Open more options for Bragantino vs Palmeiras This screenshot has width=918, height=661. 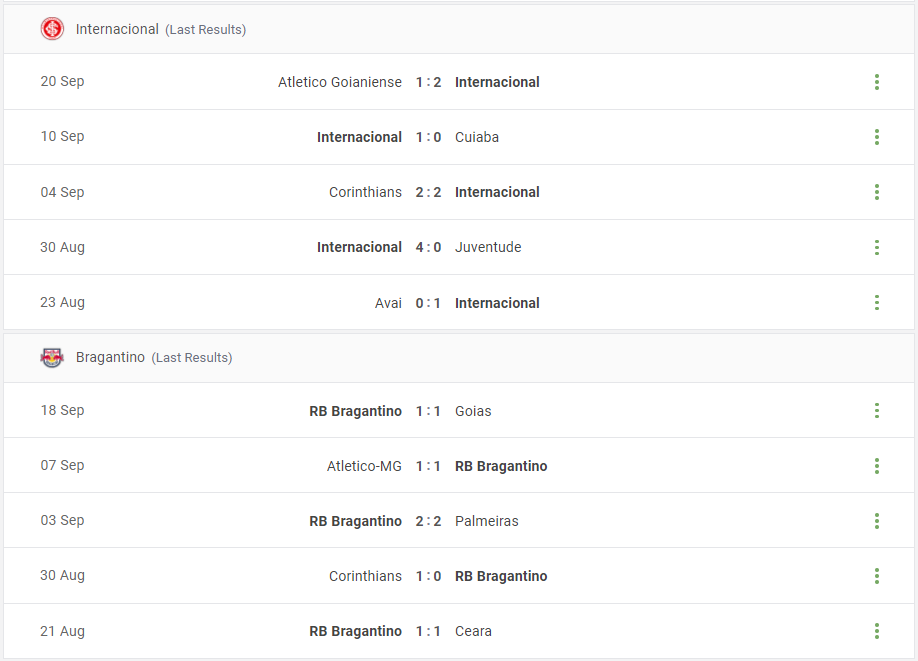(x=876, y=521)
